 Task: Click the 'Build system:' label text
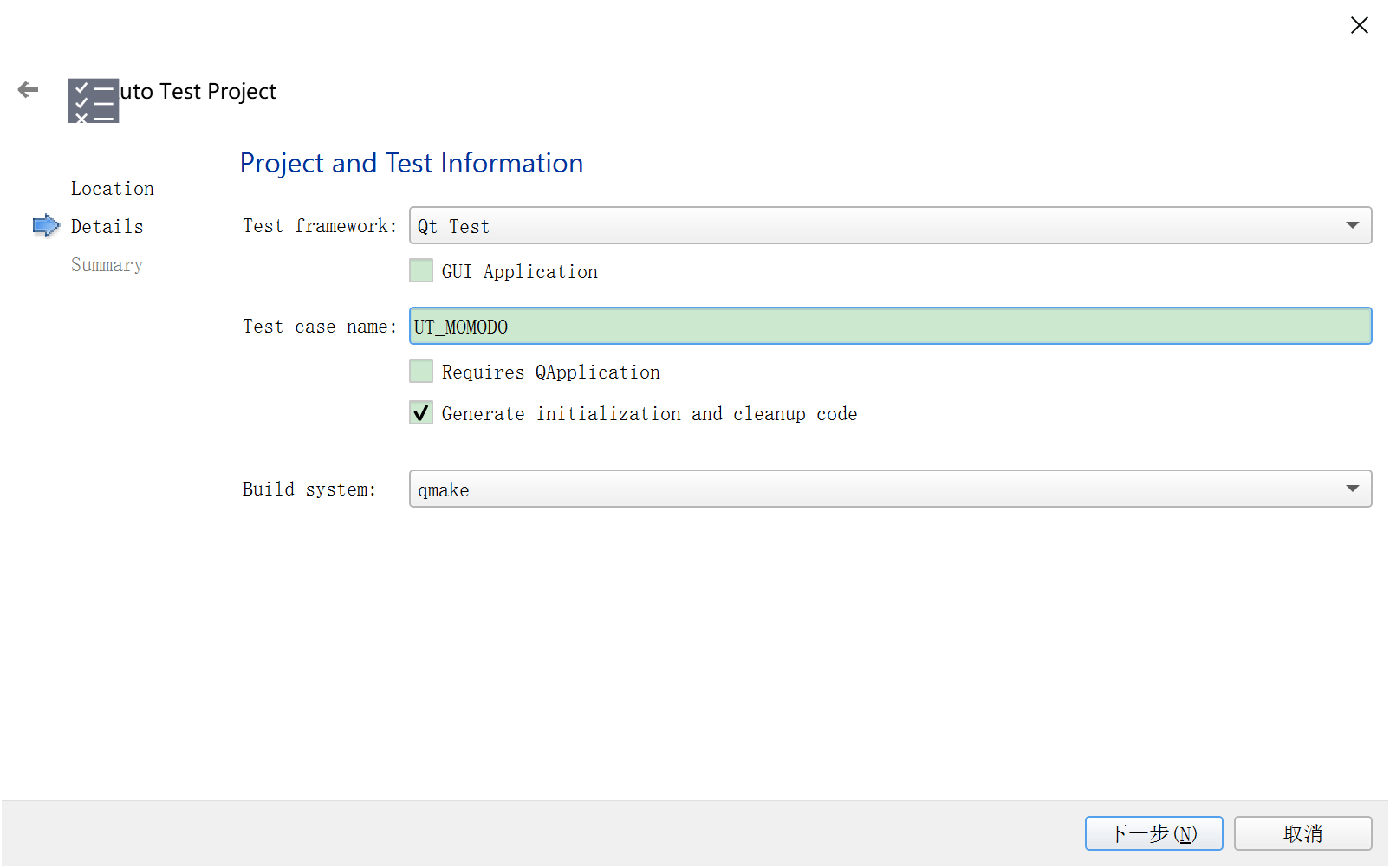coord(309,489)
